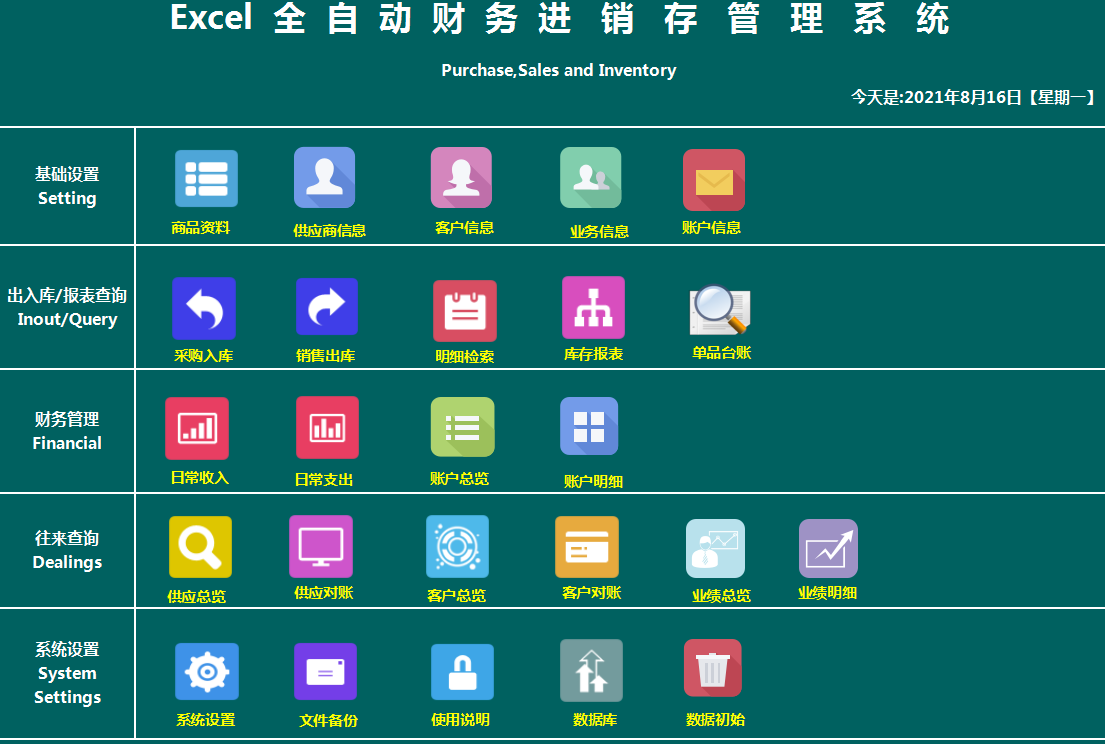
Task: Open 采购入库 purchase inbound icon
Action: point(205,307)
